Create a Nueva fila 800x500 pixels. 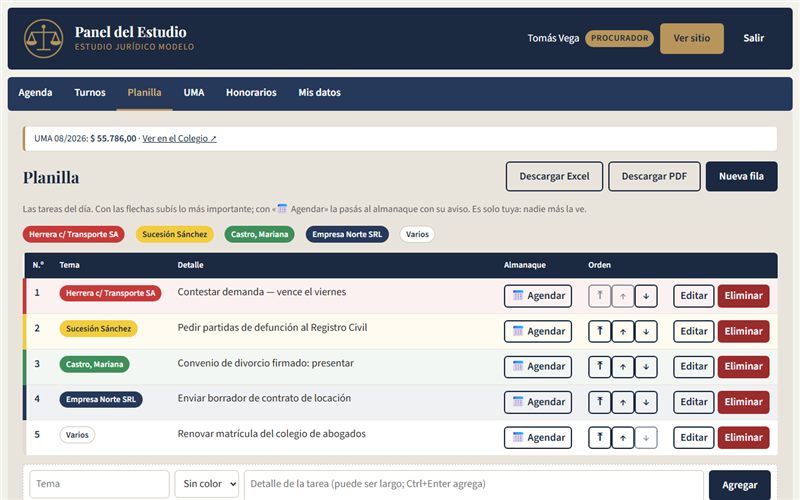coord(741,177)
